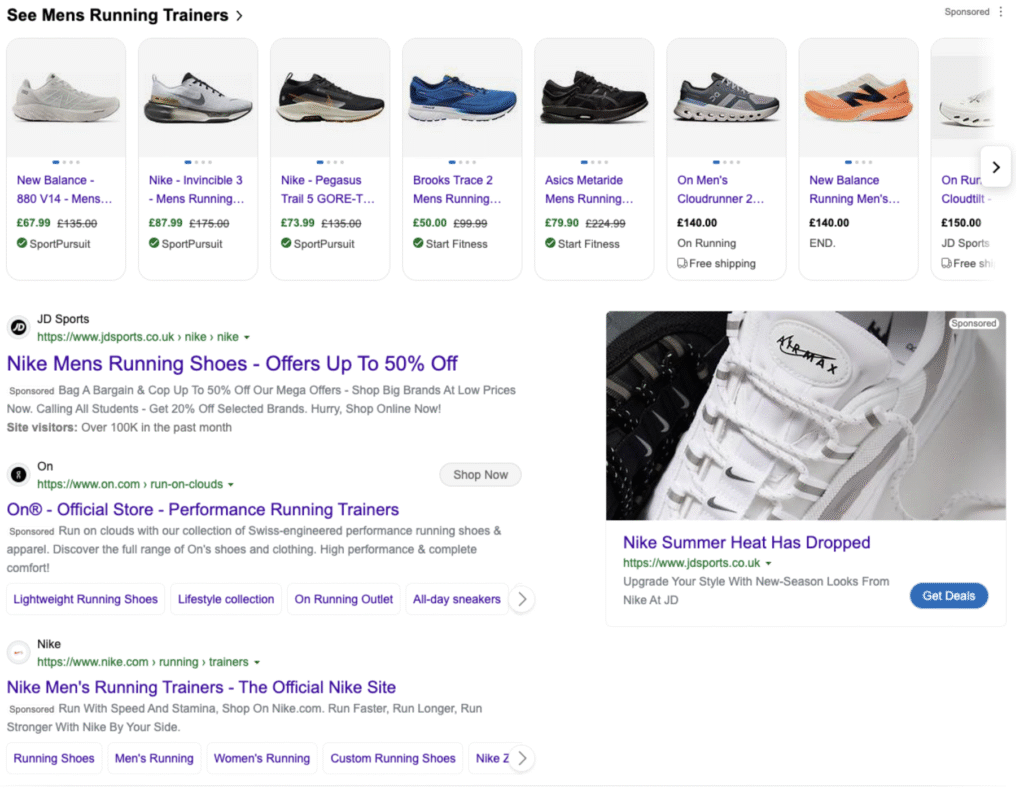The height and width of the screenshot is (789, 1024).
Task: Open Nike Men's Running Trainers Official Site headline
Action: (x=201, y=687)
